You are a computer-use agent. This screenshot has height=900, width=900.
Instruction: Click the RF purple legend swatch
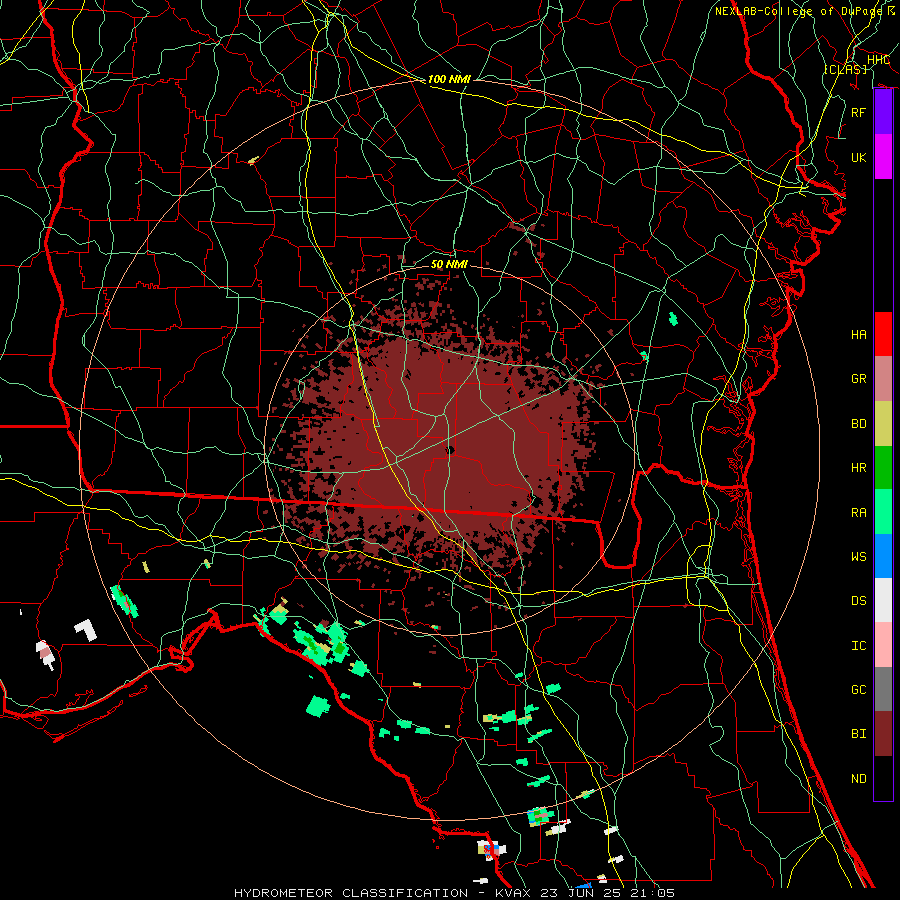(x=883, y=112)
